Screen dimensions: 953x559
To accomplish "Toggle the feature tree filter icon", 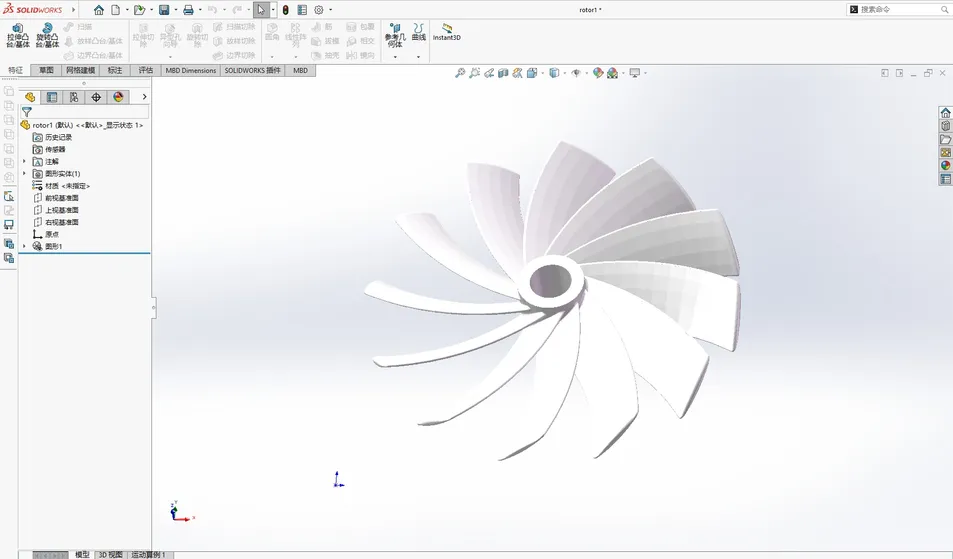I will pos(27,113).
